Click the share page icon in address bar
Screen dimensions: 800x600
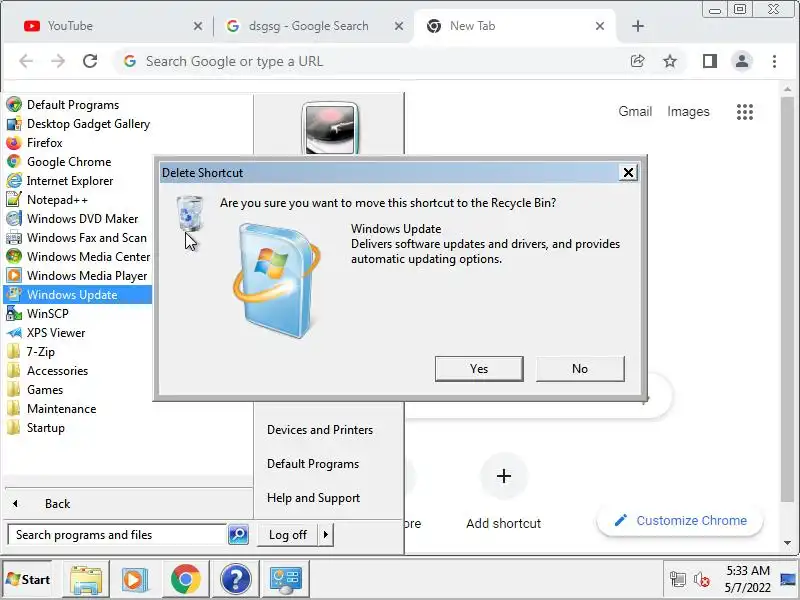(637, 61)
